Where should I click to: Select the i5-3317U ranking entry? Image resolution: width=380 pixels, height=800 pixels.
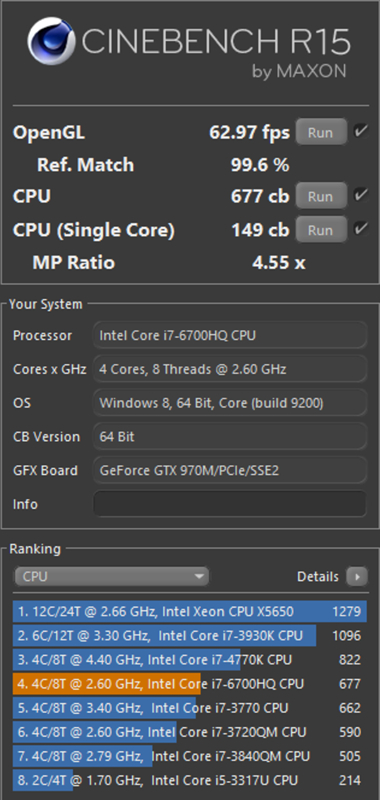pyautogui.click(x=190, y=781)
